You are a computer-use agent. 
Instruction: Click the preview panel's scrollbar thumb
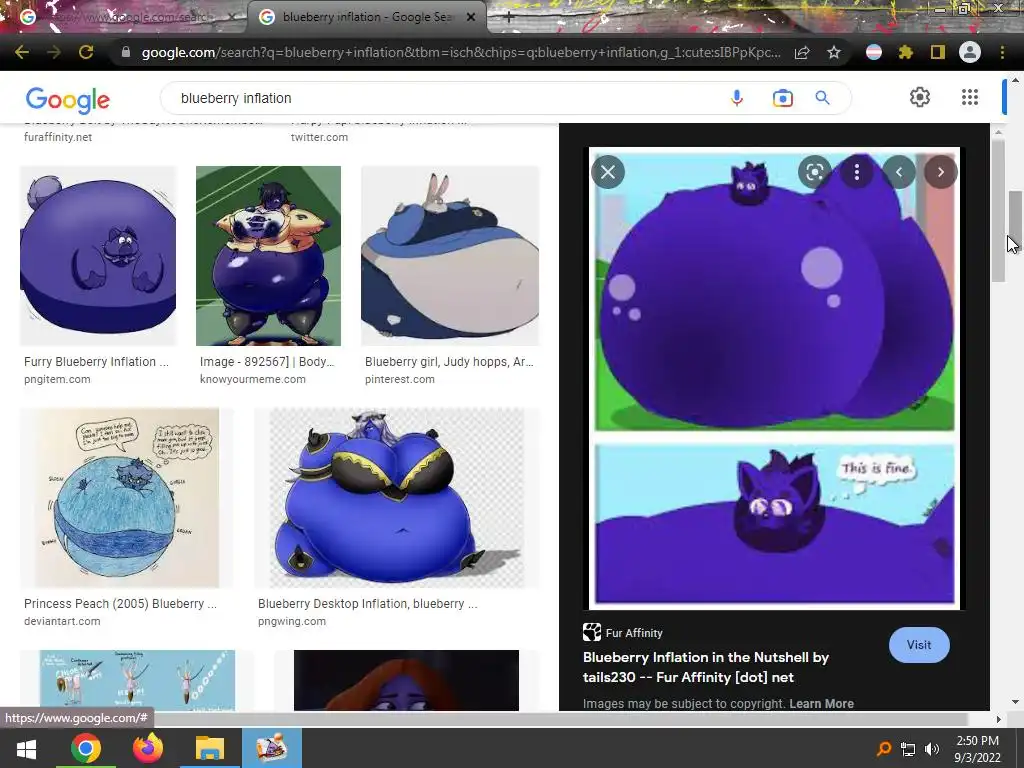998,210
